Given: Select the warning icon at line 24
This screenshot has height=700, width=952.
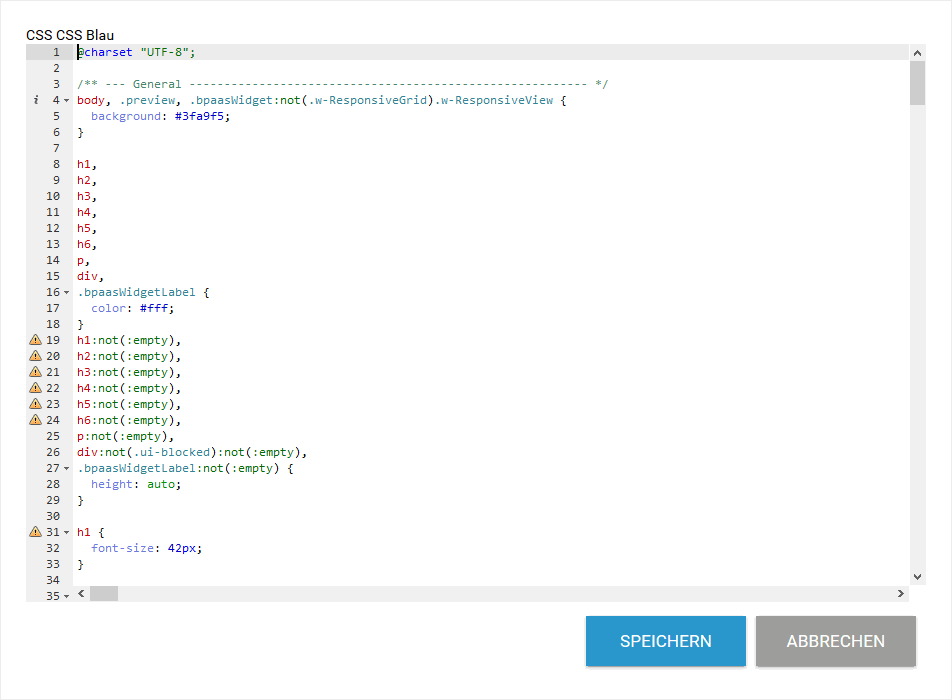Looking at the screenshot, I should 36,420.
